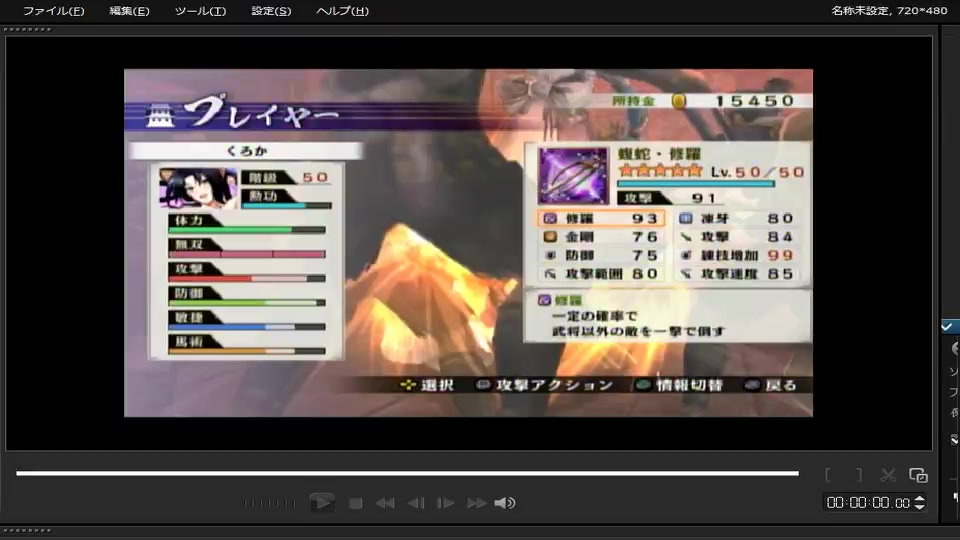Image resolution: width=960 pixels, height=540 pixels.
Task: Decrease timecode with the down arrow
Action: pyautogui.click(x=920, y=507)
